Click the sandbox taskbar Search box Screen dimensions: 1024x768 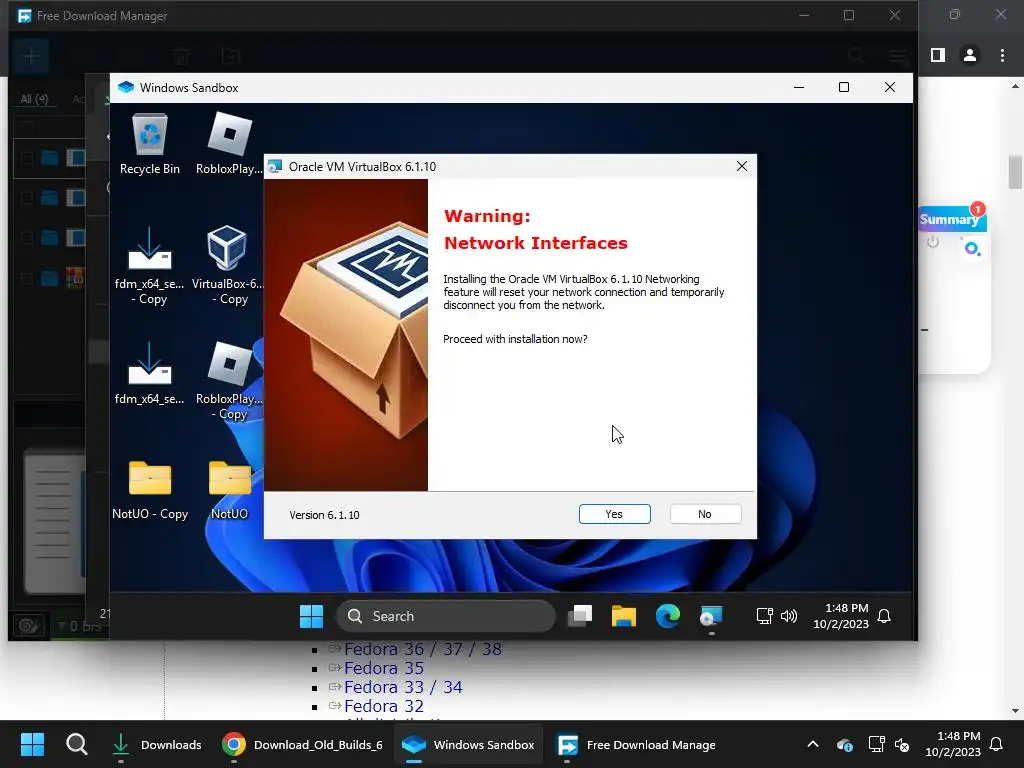click(445, 616)
